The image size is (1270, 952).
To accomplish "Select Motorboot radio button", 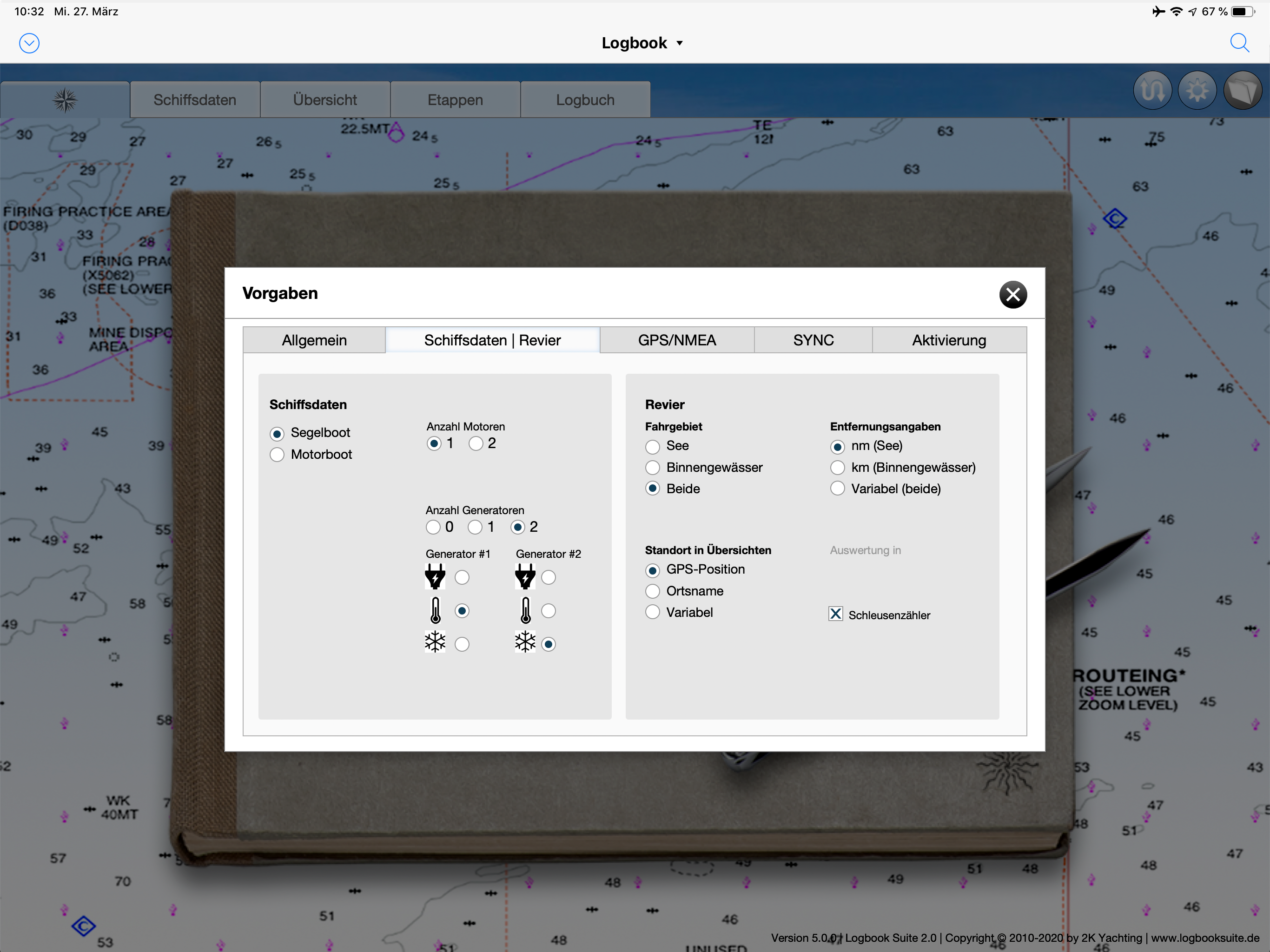I will pos(278,455).
